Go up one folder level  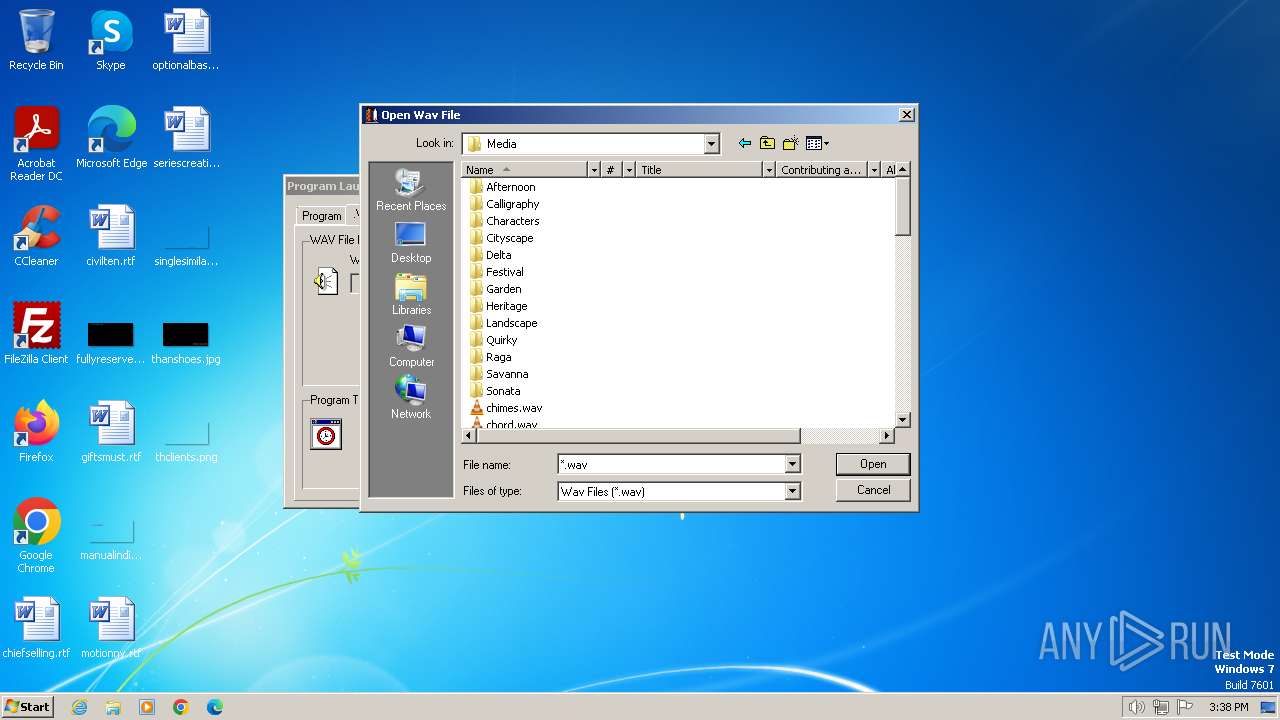(x=767, y=143)
